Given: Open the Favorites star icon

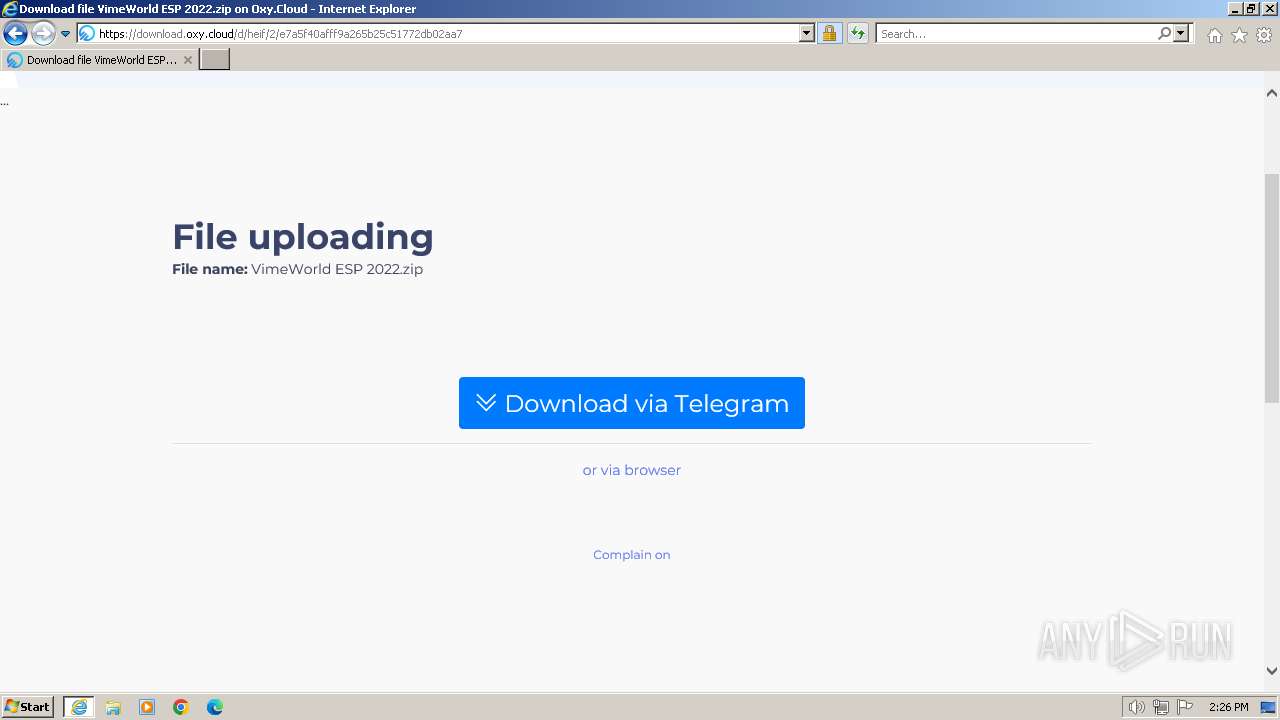Looking at the screenshot, I should pyautogui.click(x=1239, y=35).
